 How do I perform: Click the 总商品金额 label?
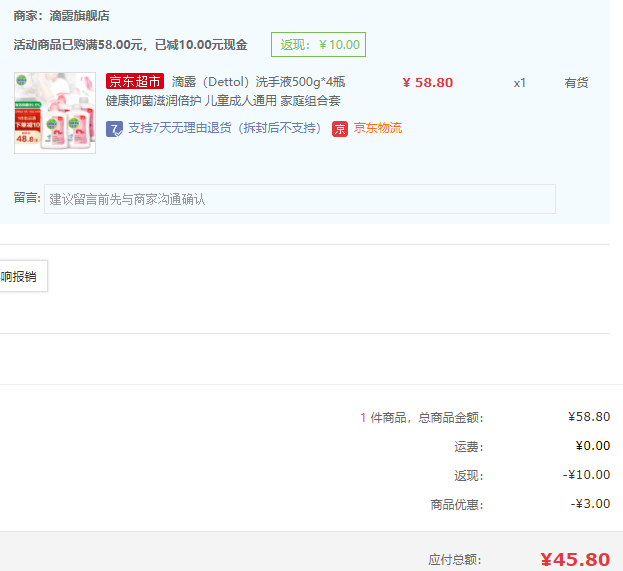point(451,418)
